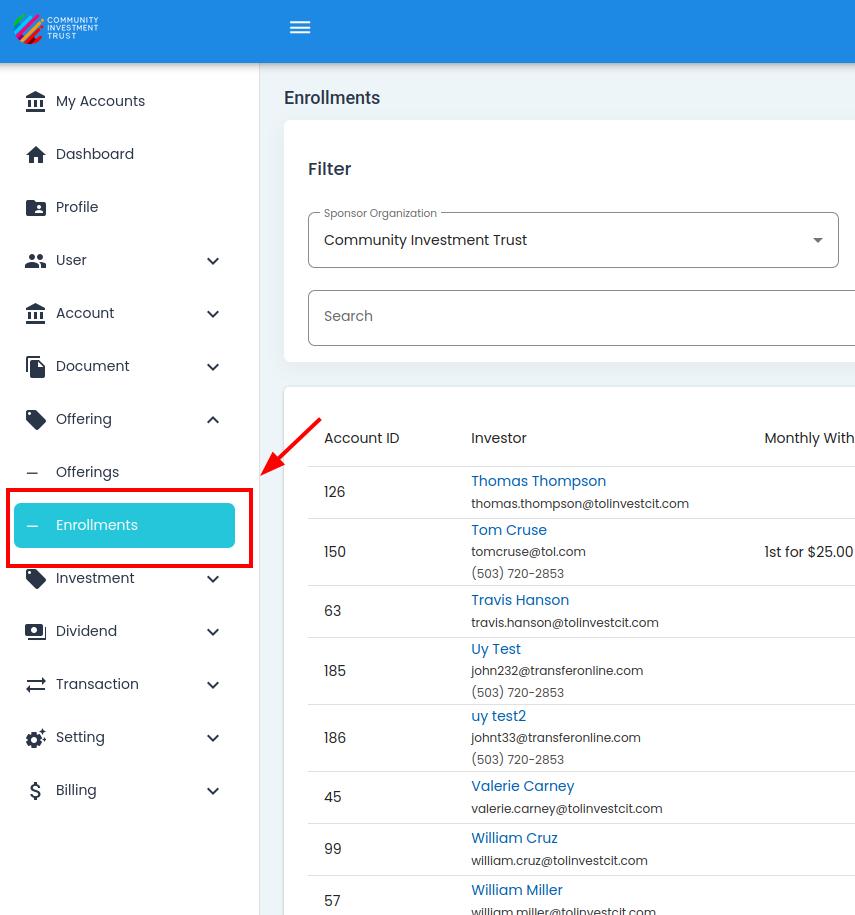
Task: Open Thomas Thompson investor link
Action: coord(538,481)
